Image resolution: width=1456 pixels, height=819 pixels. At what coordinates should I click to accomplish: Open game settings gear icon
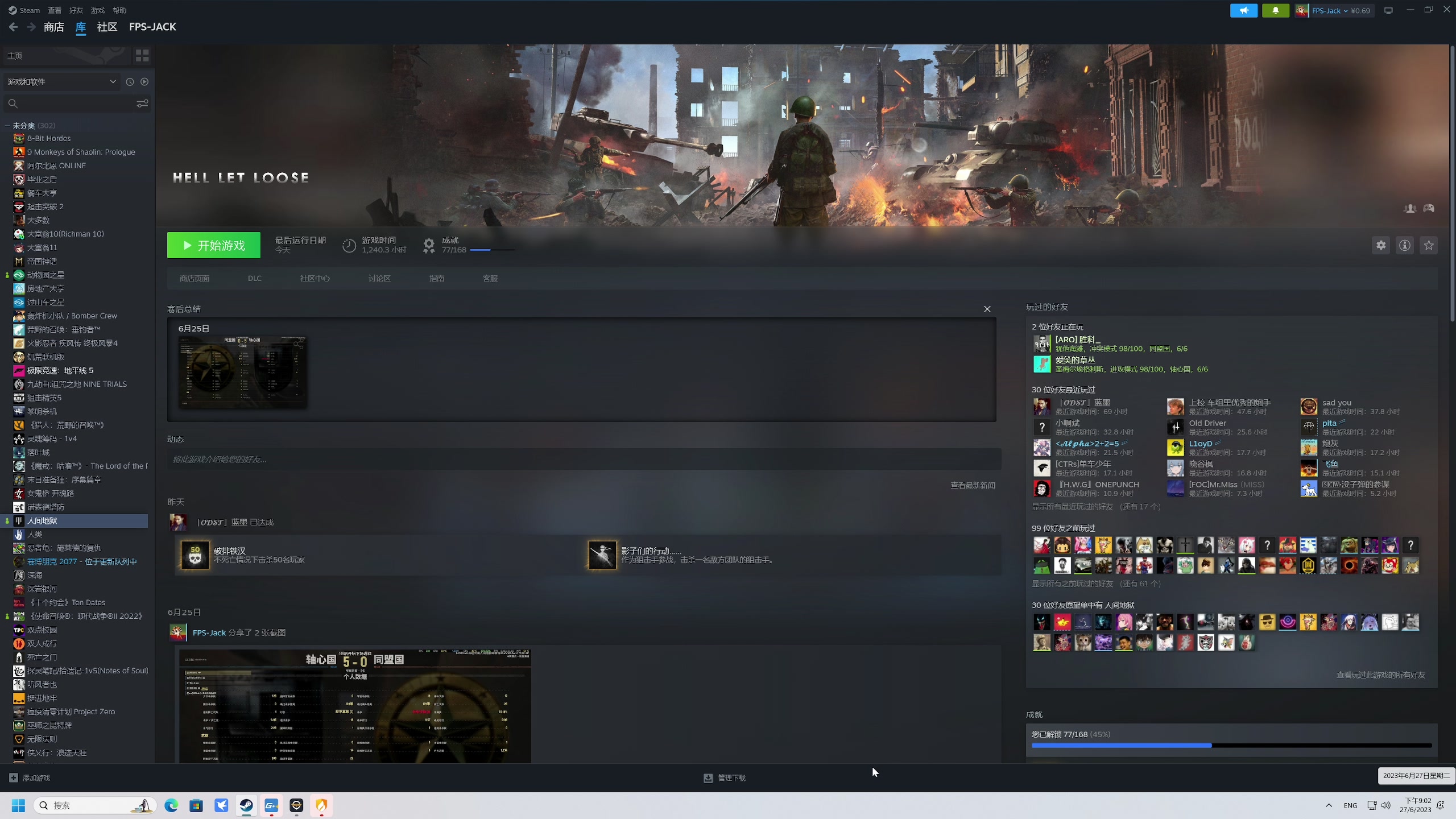1380,245
